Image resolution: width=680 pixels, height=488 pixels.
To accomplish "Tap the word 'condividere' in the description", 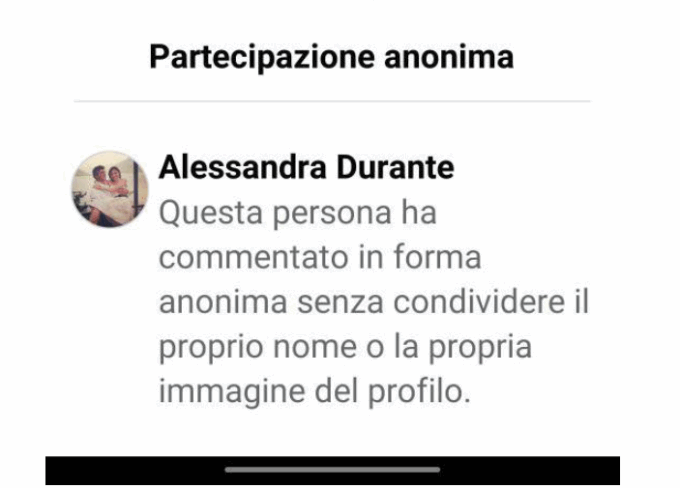I will [x=479, y=302].
